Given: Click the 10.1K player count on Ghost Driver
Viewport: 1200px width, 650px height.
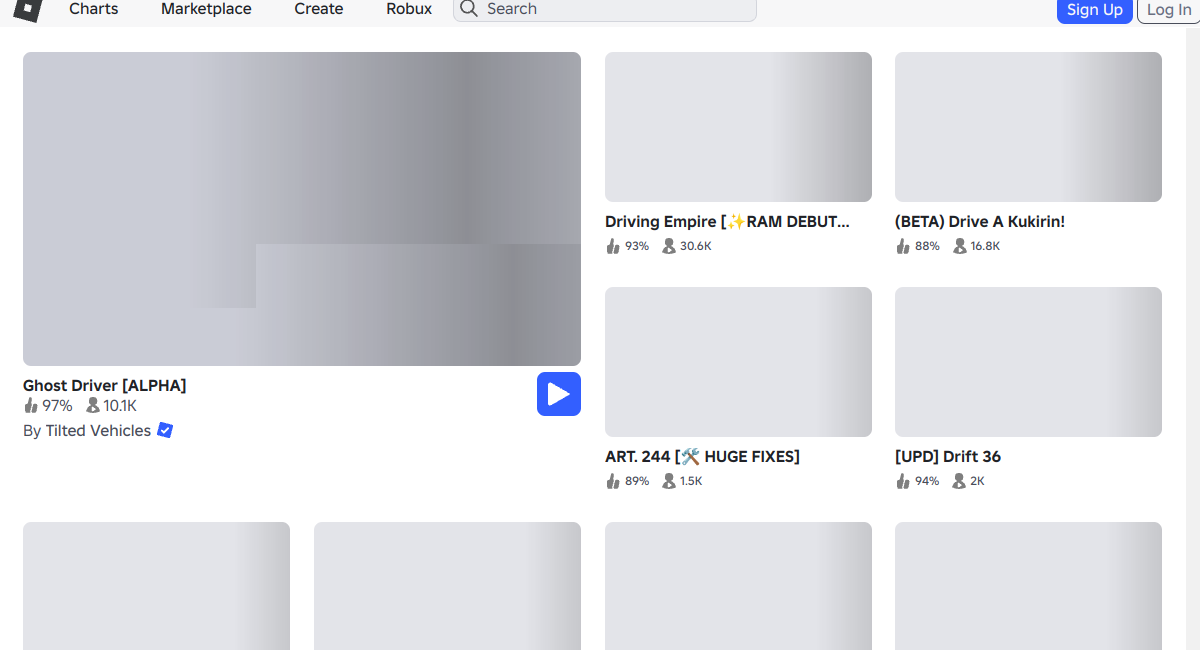Looking at the screenshot, I should [x=111, y=405].
